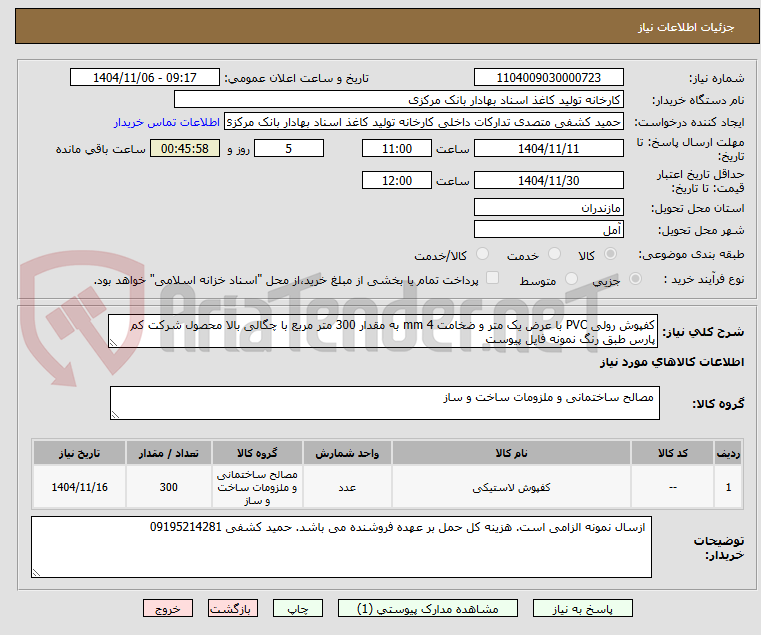
Task: Click the توضیحات خریدار notes box
Action: pyautogui.click(x=341, y=547)
